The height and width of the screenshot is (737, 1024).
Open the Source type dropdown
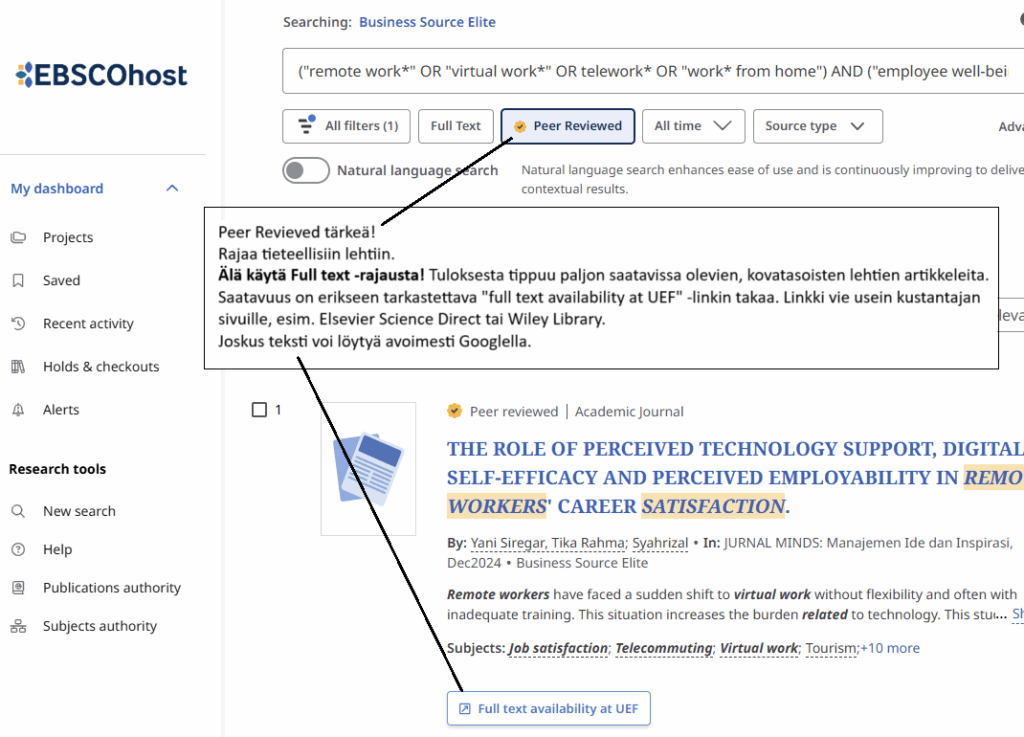point(818,126)
